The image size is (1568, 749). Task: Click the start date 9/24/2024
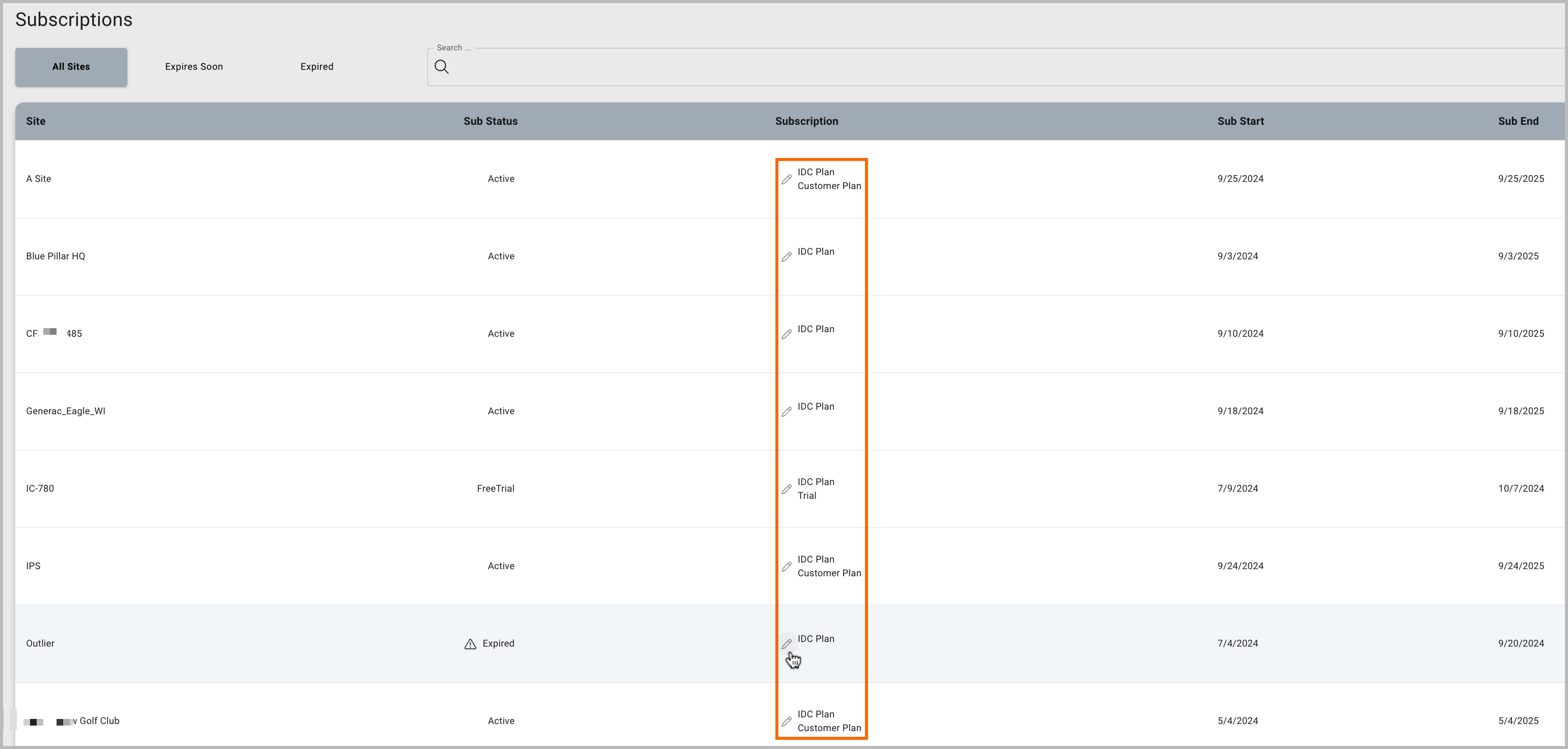pos(1240,566)
